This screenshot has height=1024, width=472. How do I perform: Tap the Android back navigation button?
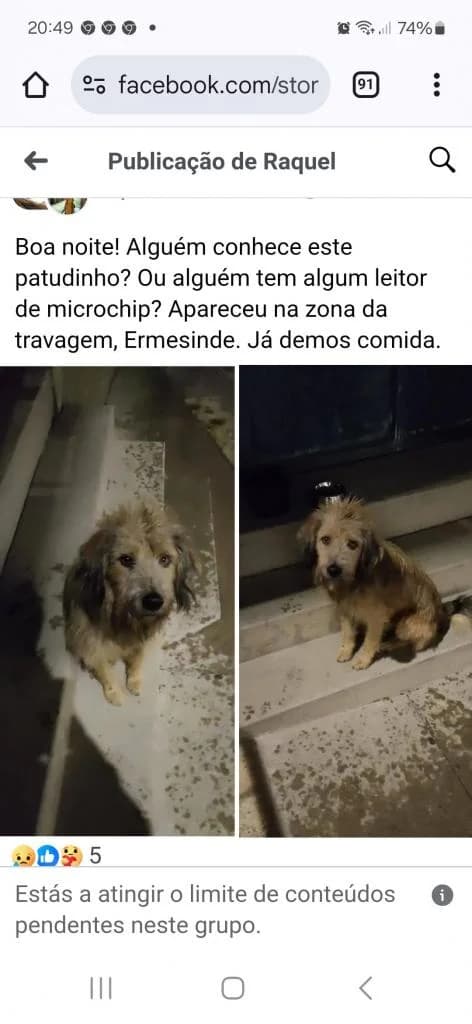point(366,988)
